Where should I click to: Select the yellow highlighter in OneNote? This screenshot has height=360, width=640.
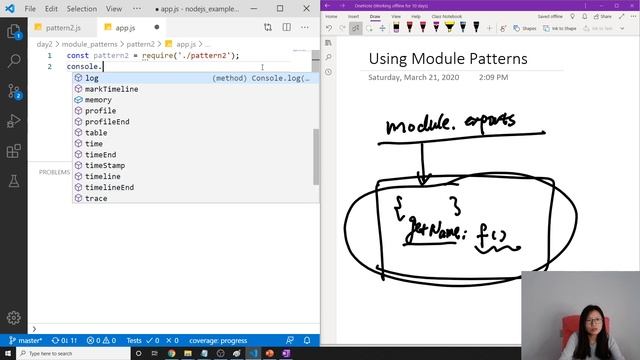(449, 27)
